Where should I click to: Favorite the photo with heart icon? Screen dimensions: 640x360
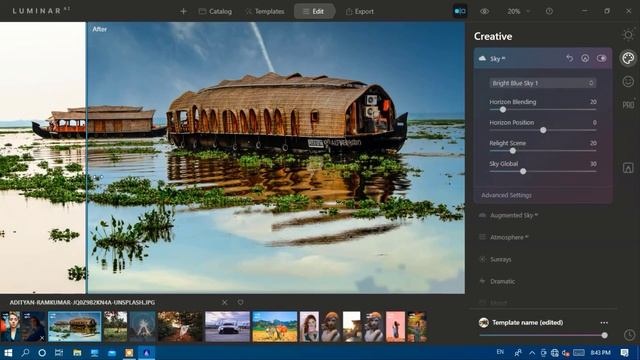[x=240, y=302]
